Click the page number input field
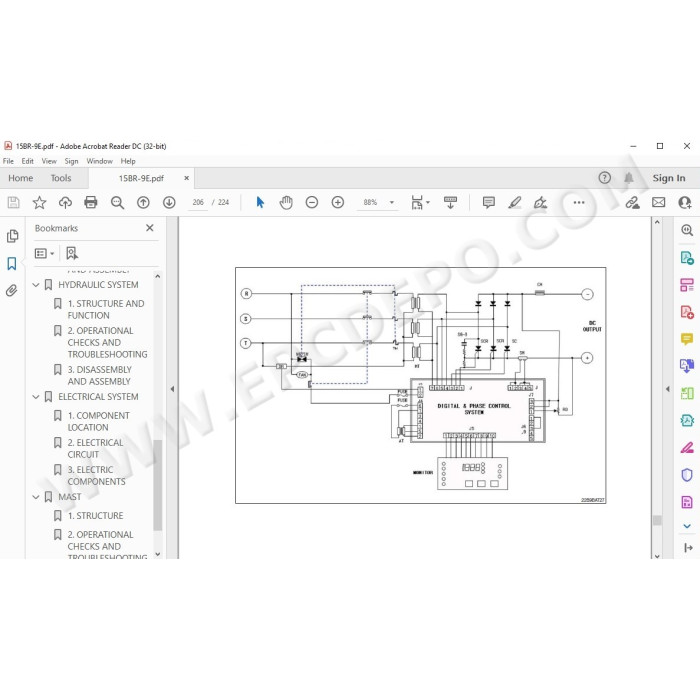 [198, 202]
